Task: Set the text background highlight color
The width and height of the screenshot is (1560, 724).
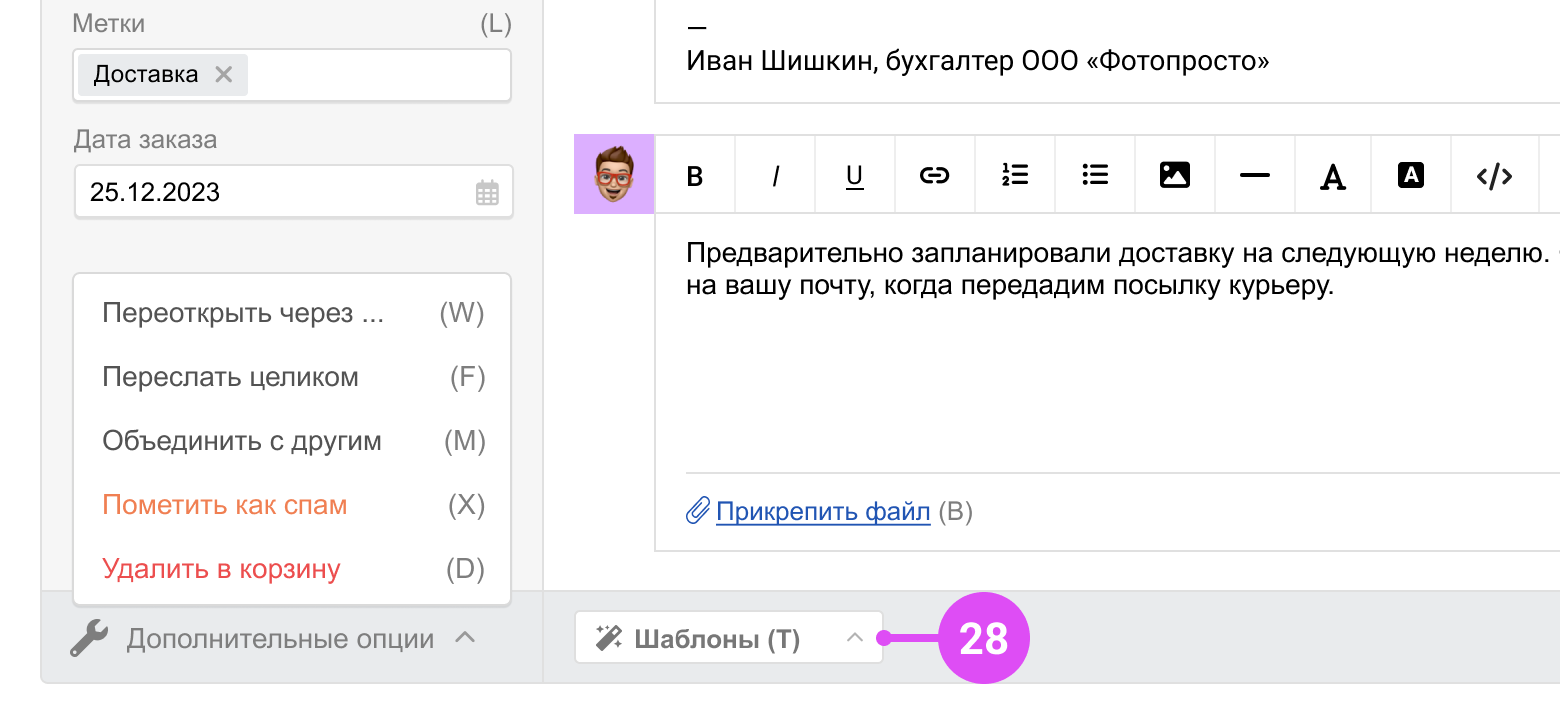Action: point(1411,176)
